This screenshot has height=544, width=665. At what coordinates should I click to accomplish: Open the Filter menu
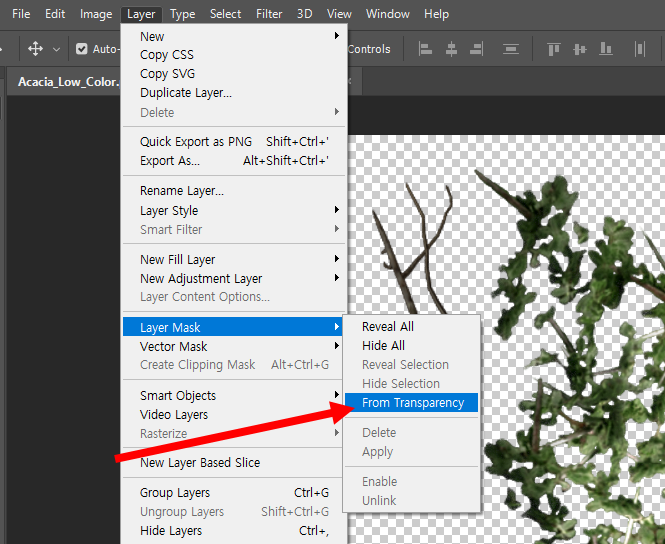tap(269, 14)
